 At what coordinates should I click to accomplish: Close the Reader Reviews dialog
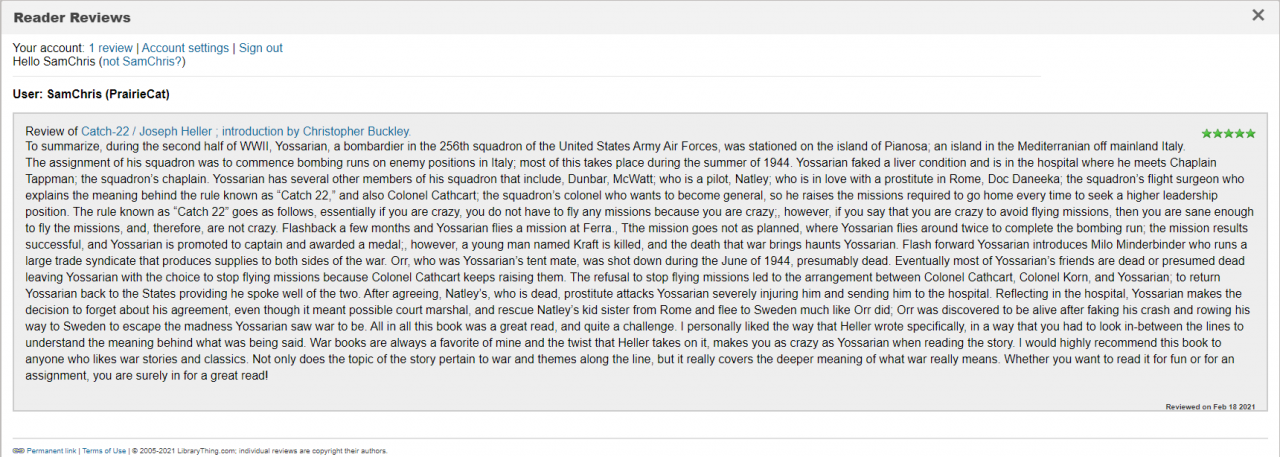(1258, 15)
